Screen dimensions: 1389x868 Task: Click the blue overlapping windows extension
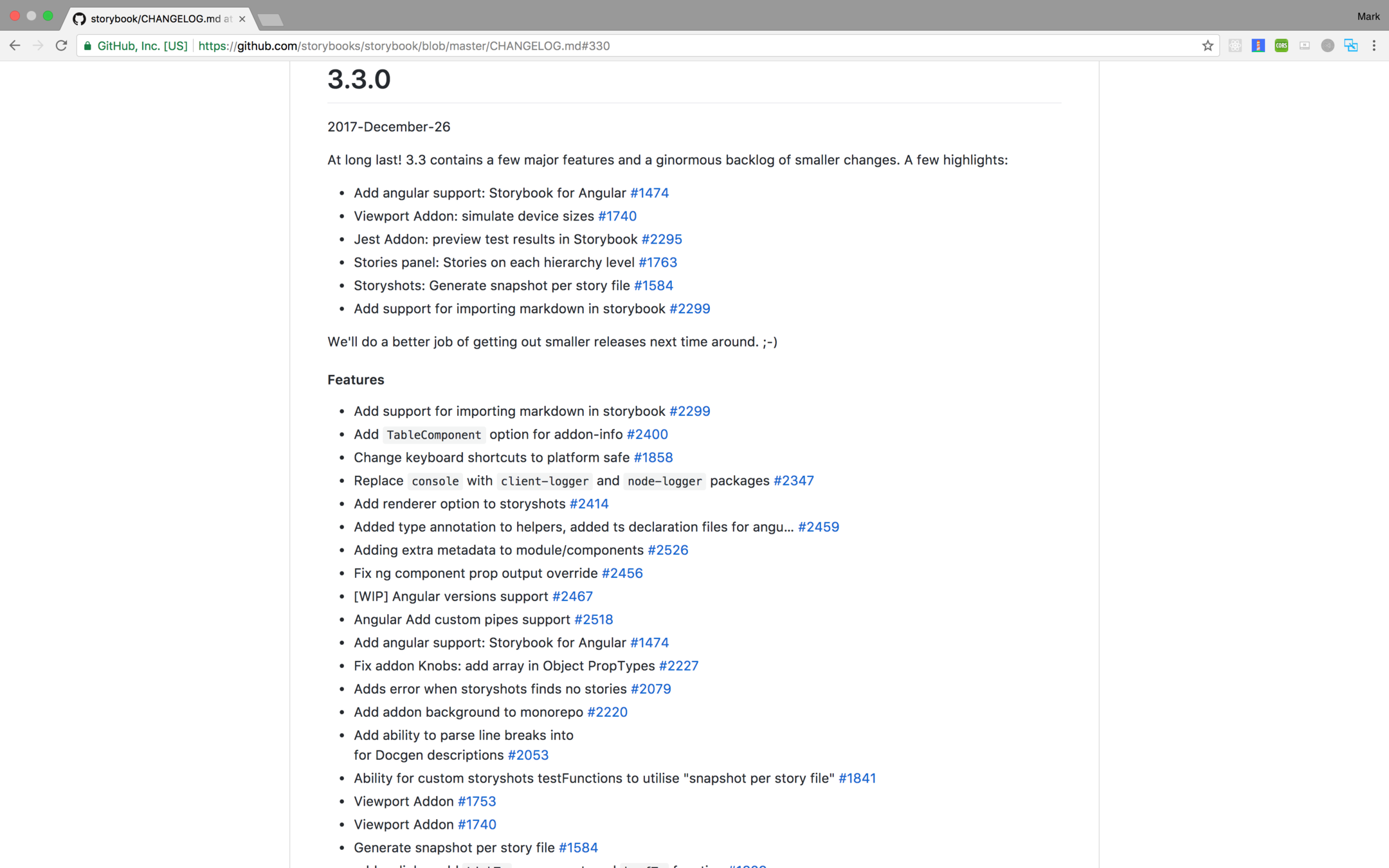[x=1350, y=46]
